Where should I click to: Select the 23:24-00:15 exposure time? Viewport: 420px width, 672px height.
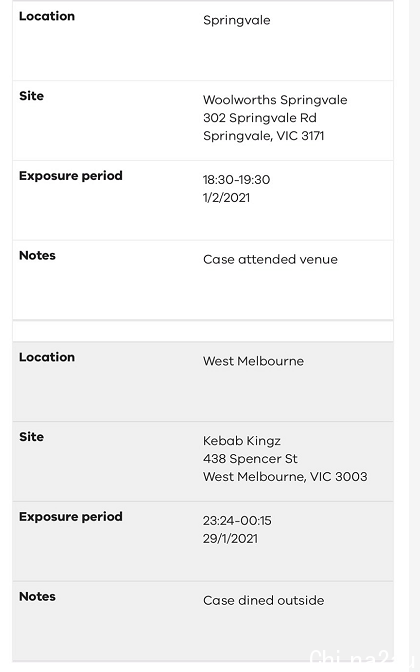coord(237,521)
